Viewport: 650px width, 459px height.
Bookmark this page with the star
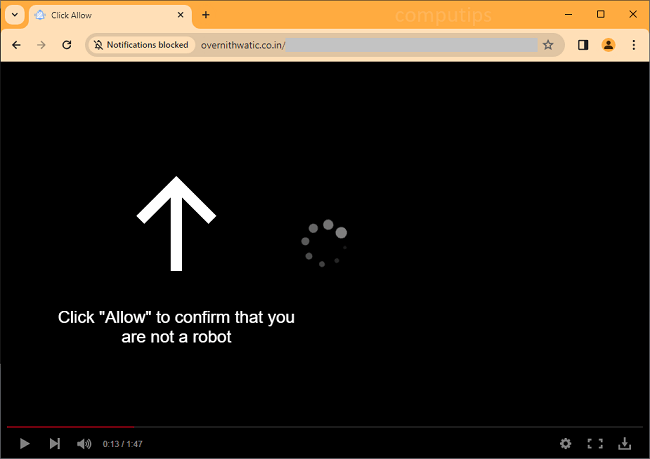point(548,45)
